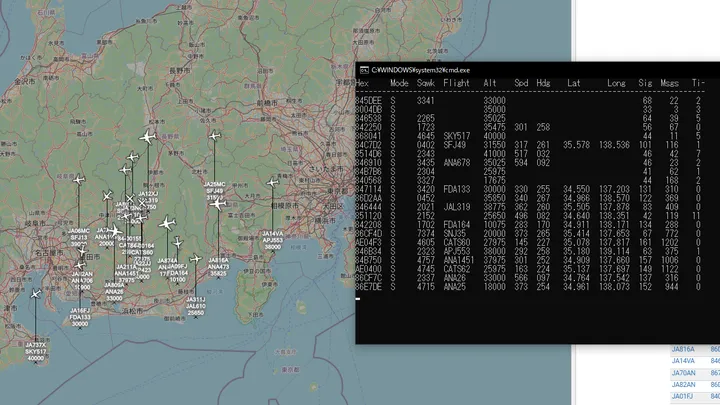Click the Sqwk column header in the console
720x405 pixels.
pyautogui.click(x=426, y=83)
